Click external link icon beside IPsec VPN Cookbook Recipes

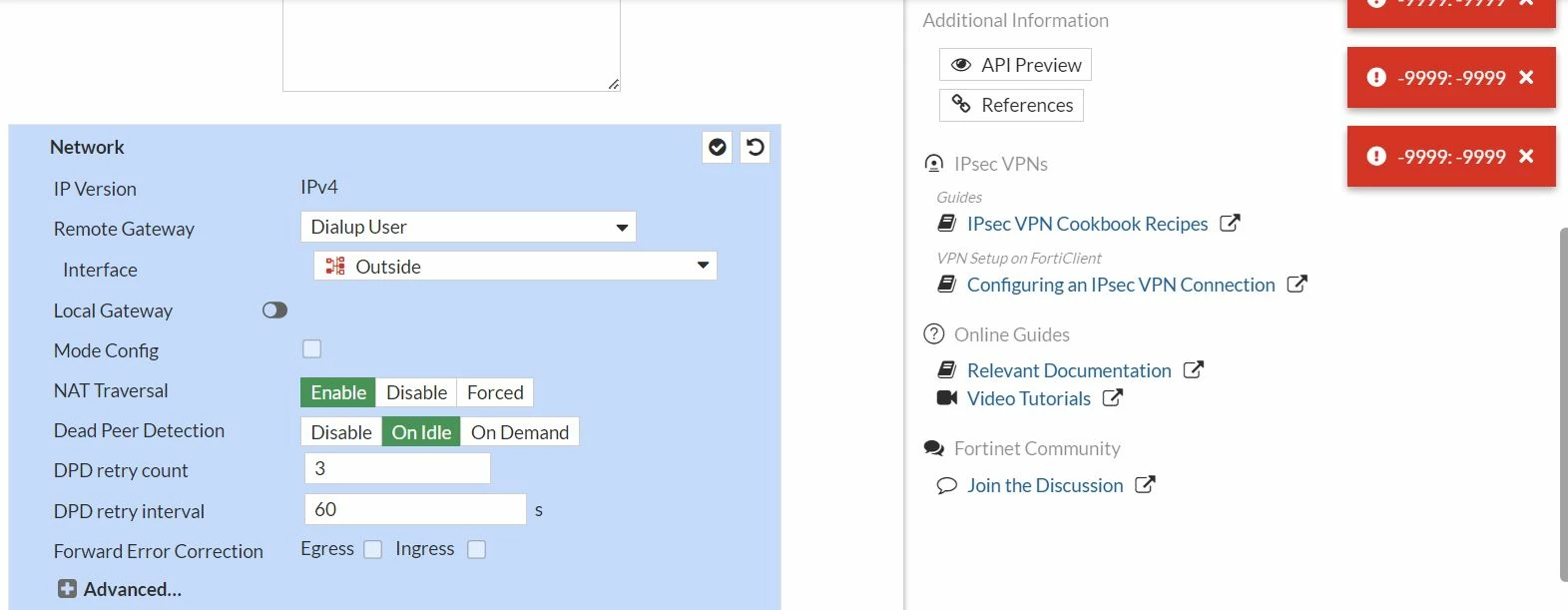(x=1230, y=224)
